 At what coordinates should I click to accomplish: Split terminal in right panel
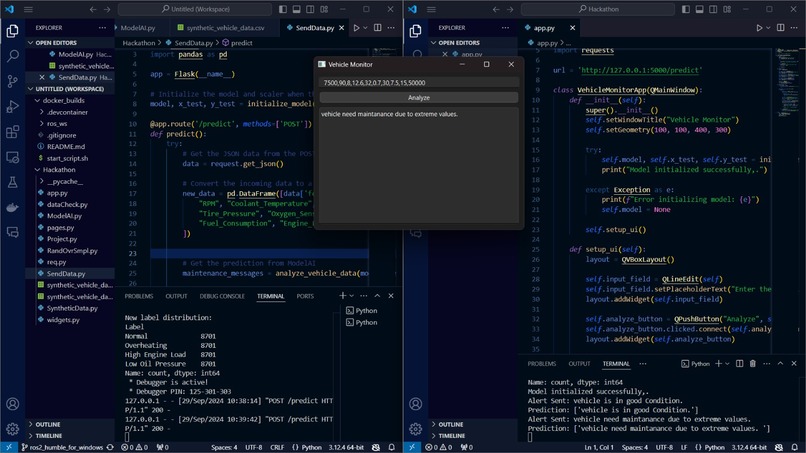(x=739, y=364)
